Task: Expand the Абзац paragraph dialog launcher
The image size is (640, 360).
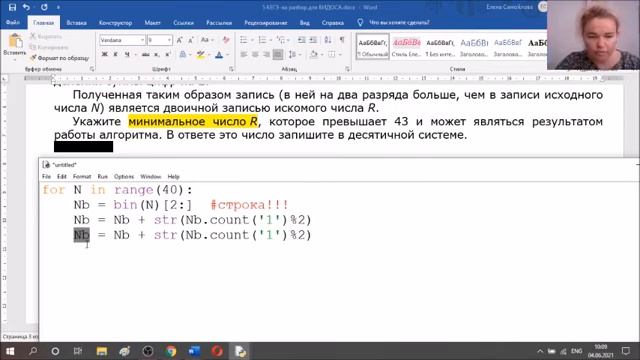Action: click(347, 69)
